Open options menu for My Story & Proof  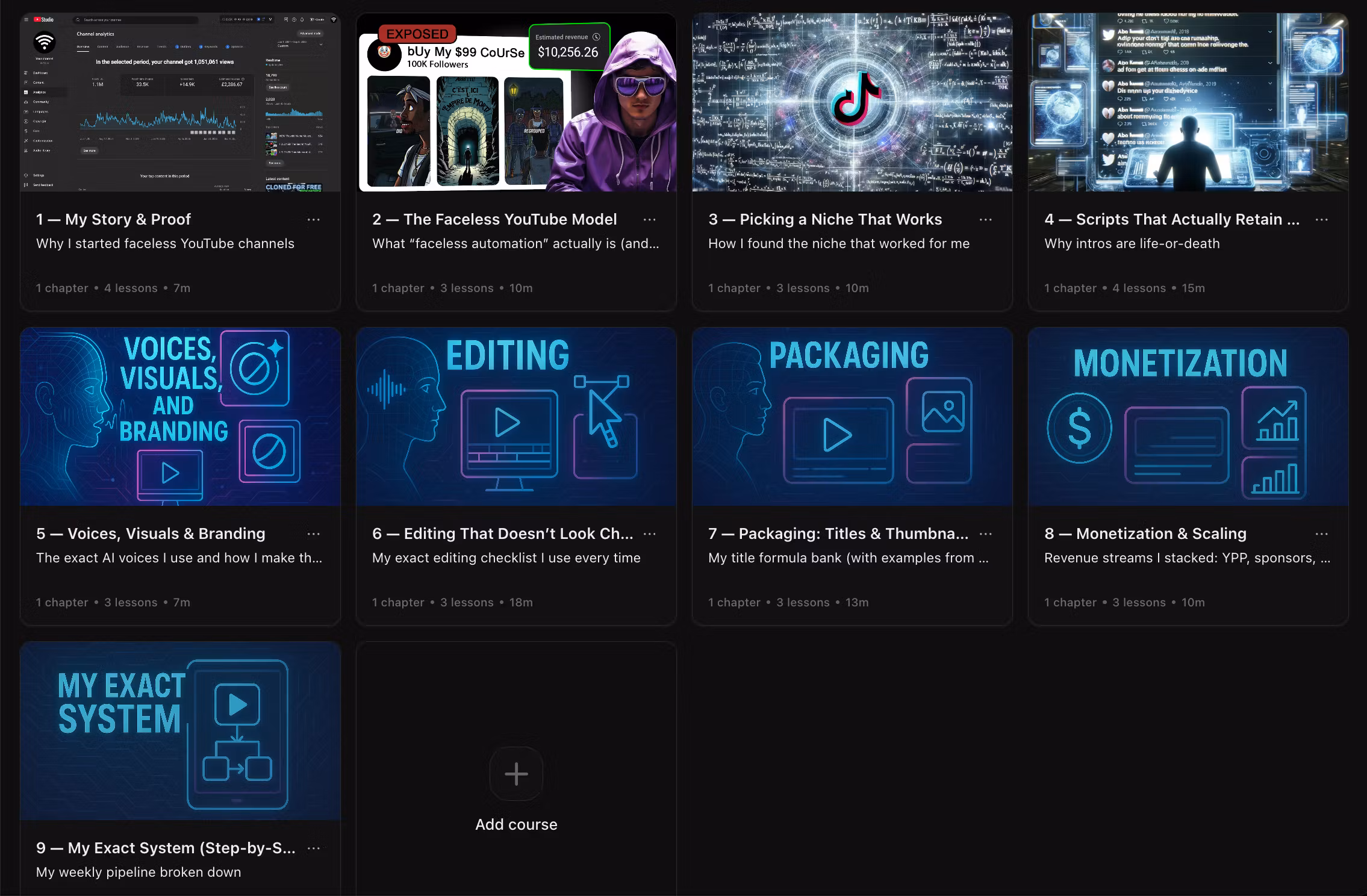coord(314,220)
